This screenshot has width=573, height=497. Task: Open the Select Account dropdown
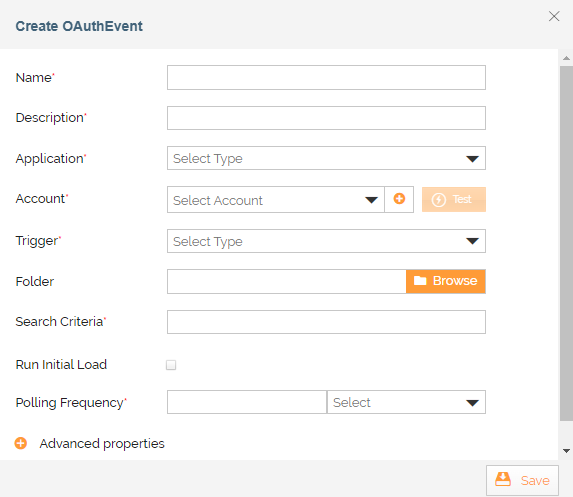pos(276,200)
